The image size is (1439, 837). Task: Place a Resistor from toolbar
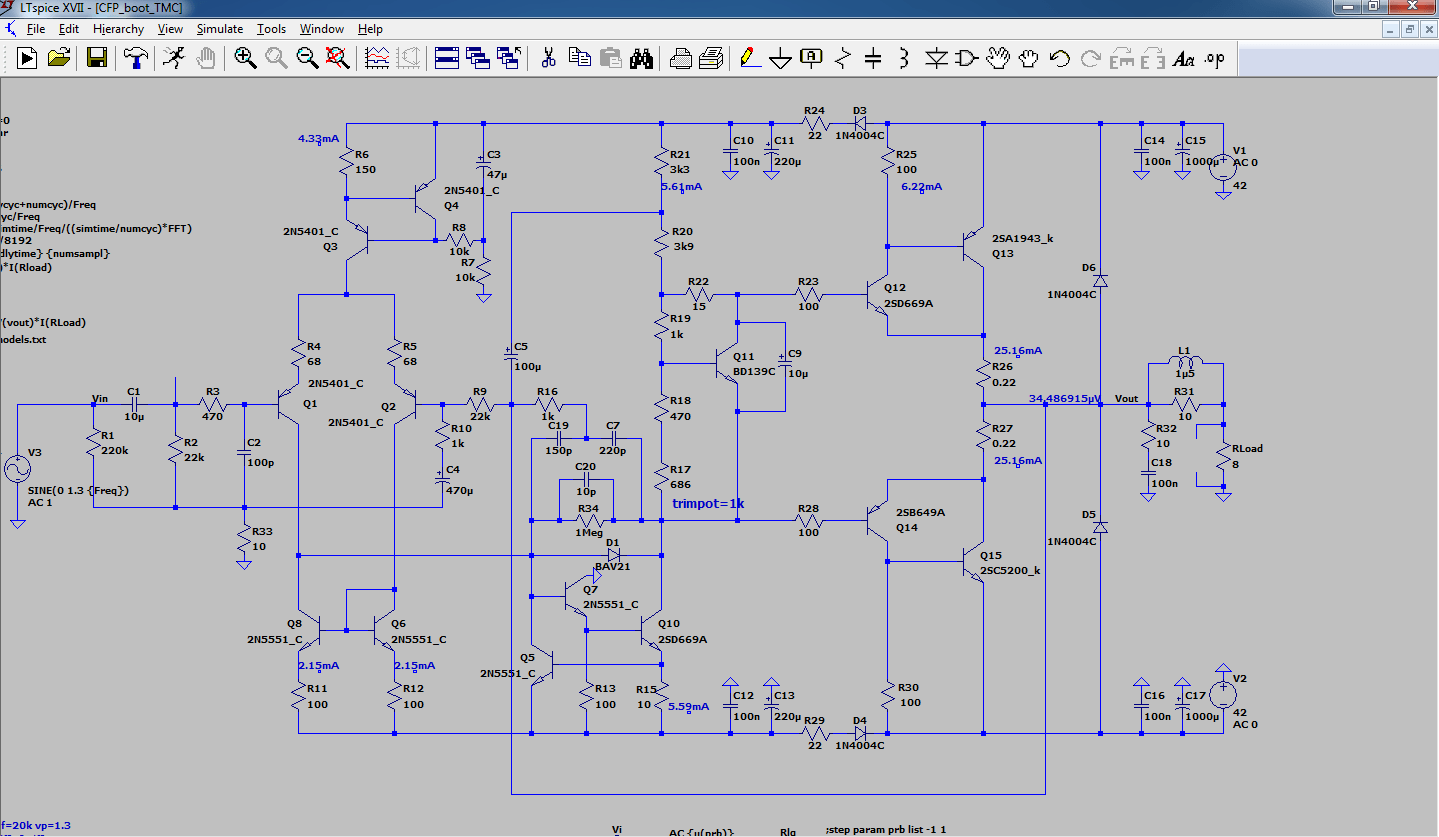pos(842,58)
